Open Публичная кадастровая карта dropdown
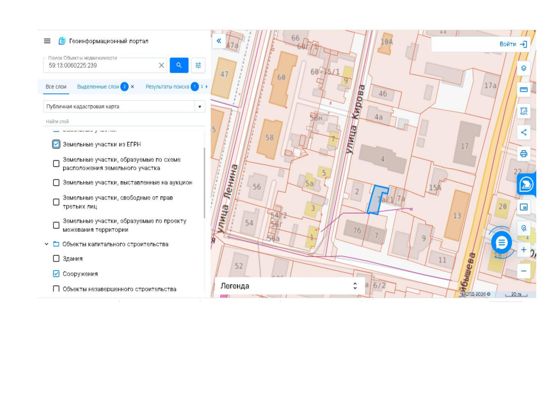Viewport: 560px width, 396px height. pyautogui.click(x=124, y=106)
